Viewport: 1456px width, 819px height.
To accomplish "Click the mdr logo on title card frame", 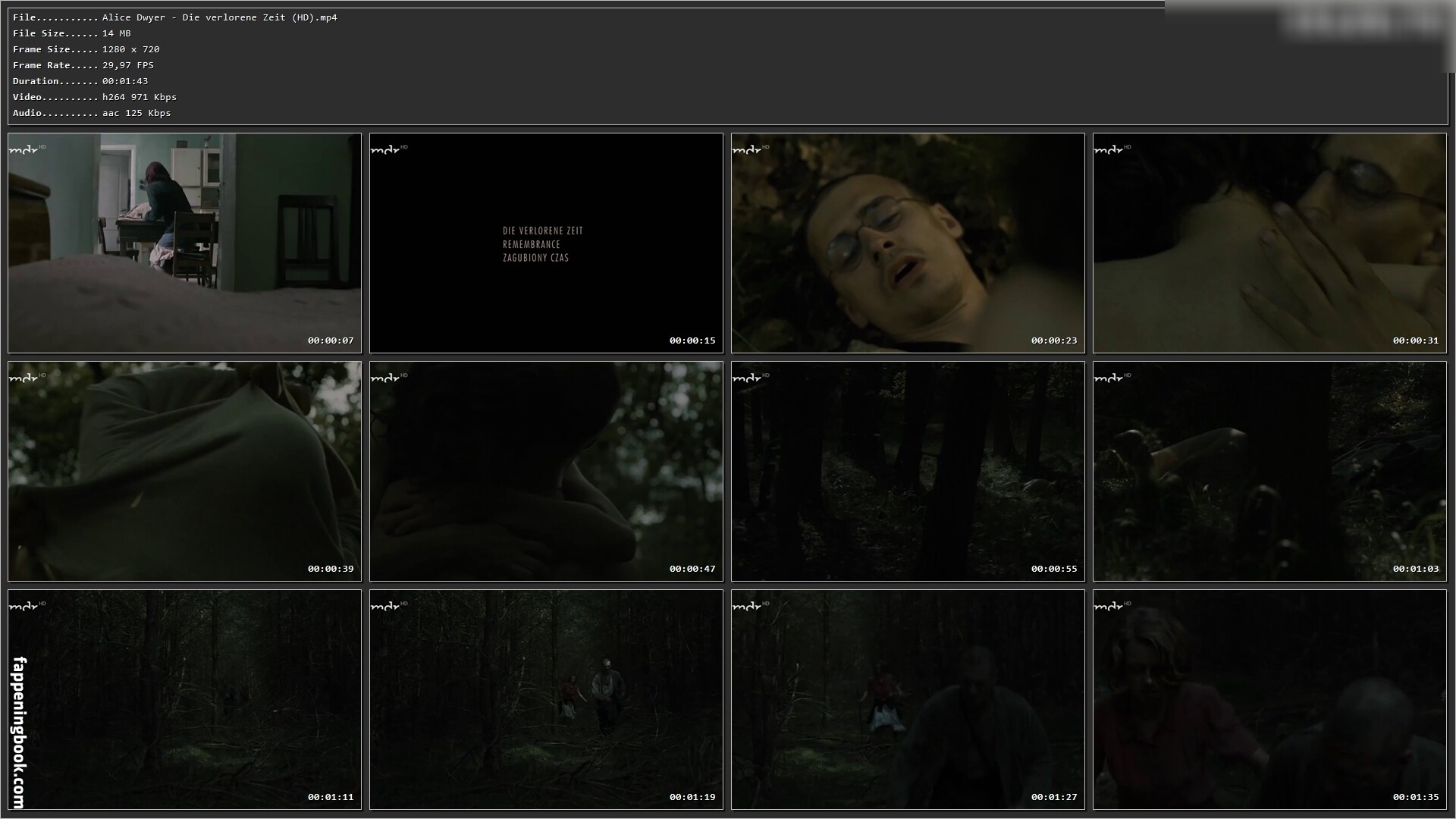I will [x=388, y=149].
